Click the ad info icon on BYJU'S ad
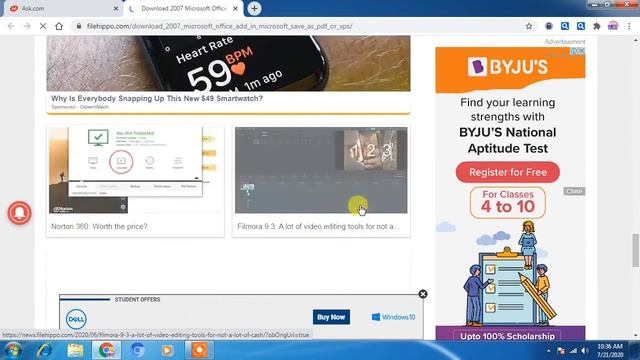The height and width of the screenshot is (360, 640). coord(574,51)
